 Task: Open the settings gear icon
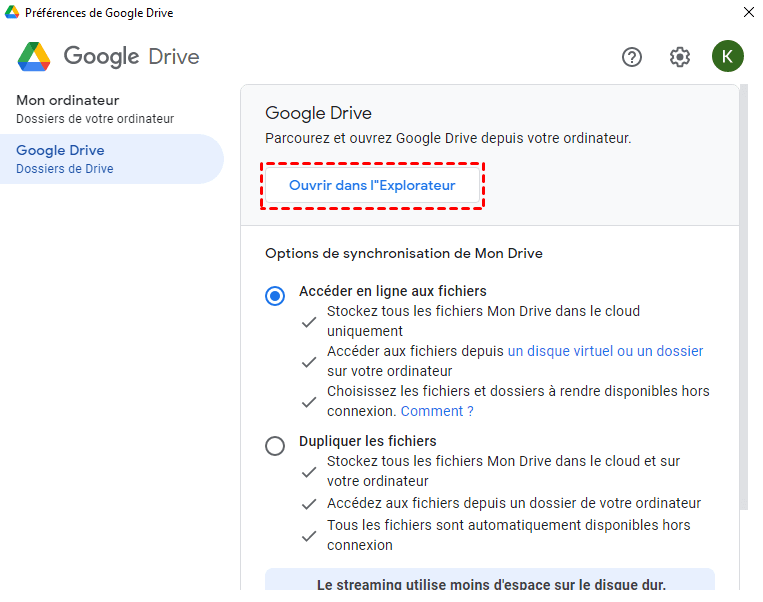pos(680,57)
